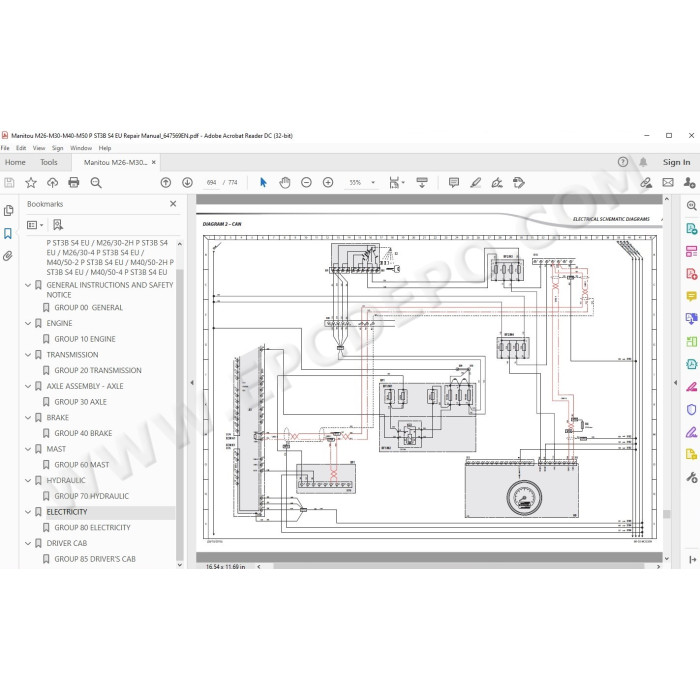This screenshot has width=700, height=700.
Task: Collapse the HYDRAULIC bookmark group
Action: pos(28,480)
